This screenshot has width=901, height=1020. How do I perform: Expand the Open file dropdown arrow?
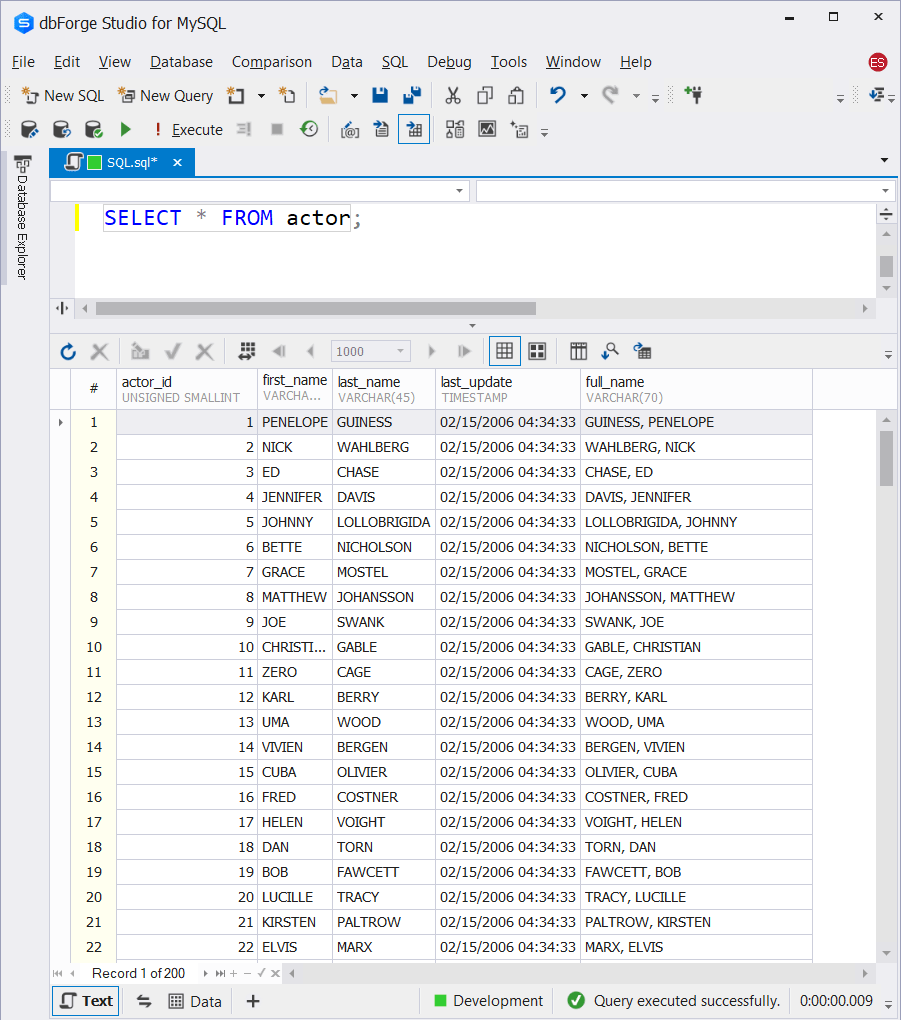(355, 96)
